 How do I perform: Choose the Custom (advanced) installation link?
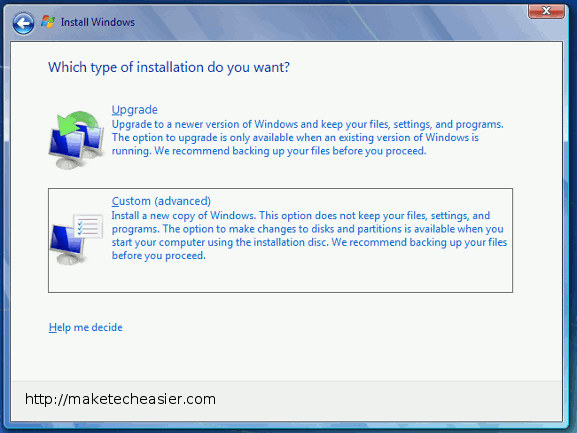coord(161,201)
